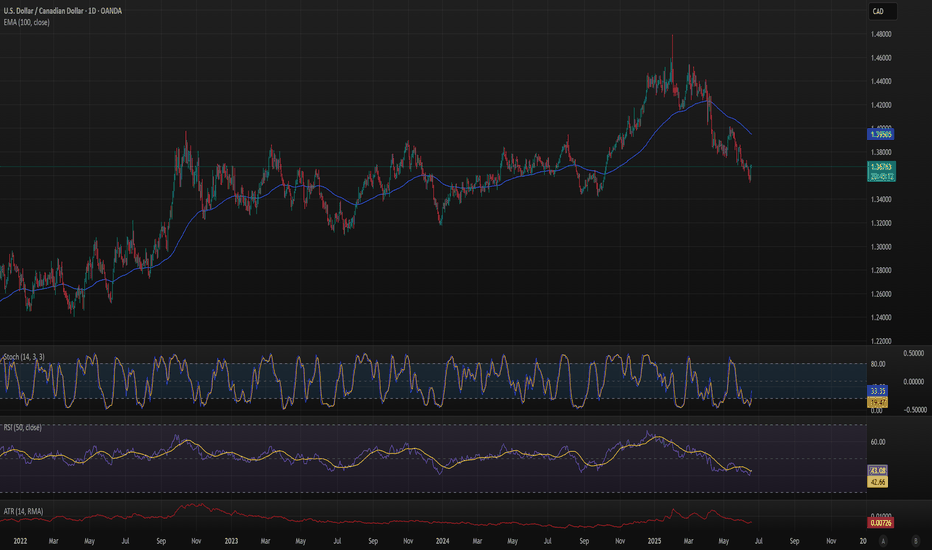Screen dimensions: 932x550
Task: Click the 1.46000 price axis value
Action: click(881, 58)
